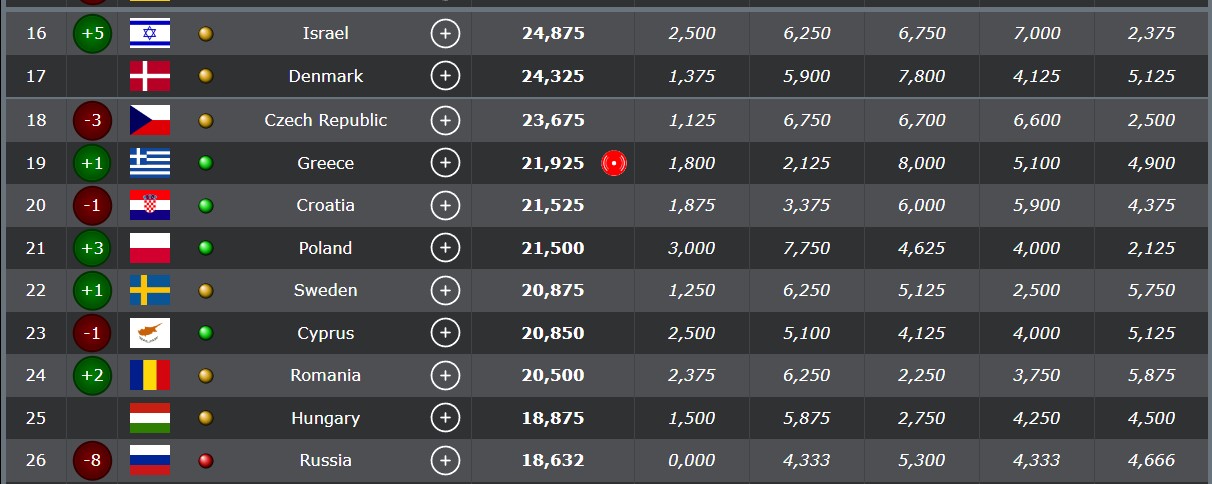Viewport: 1212px width, 484px height.
Task: Click the red target icon next to Greece
Action: coord(613,163)
